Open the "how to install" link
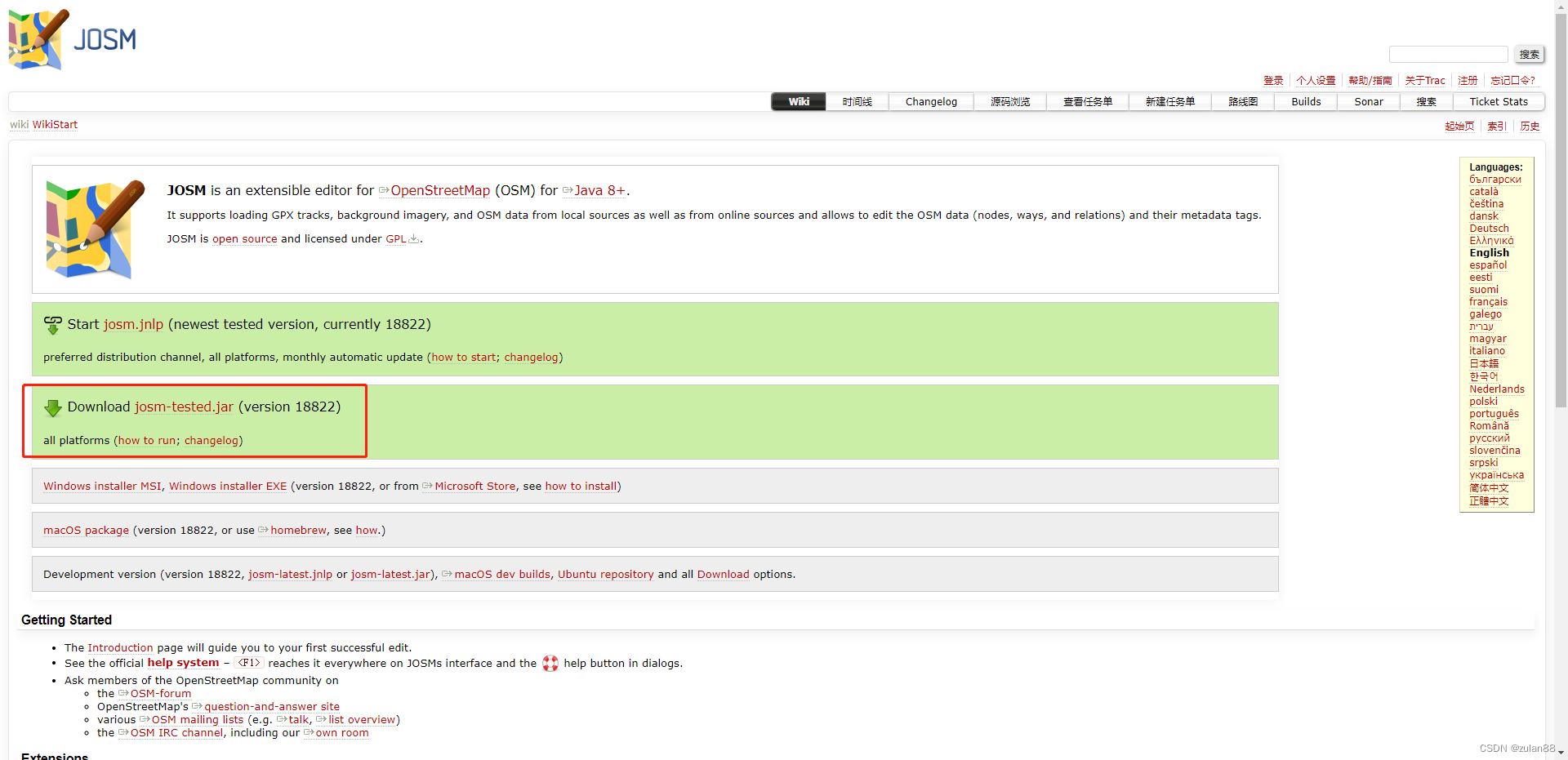The height and width of the screenshot is (760, 1568). click(x=581, y=486)
